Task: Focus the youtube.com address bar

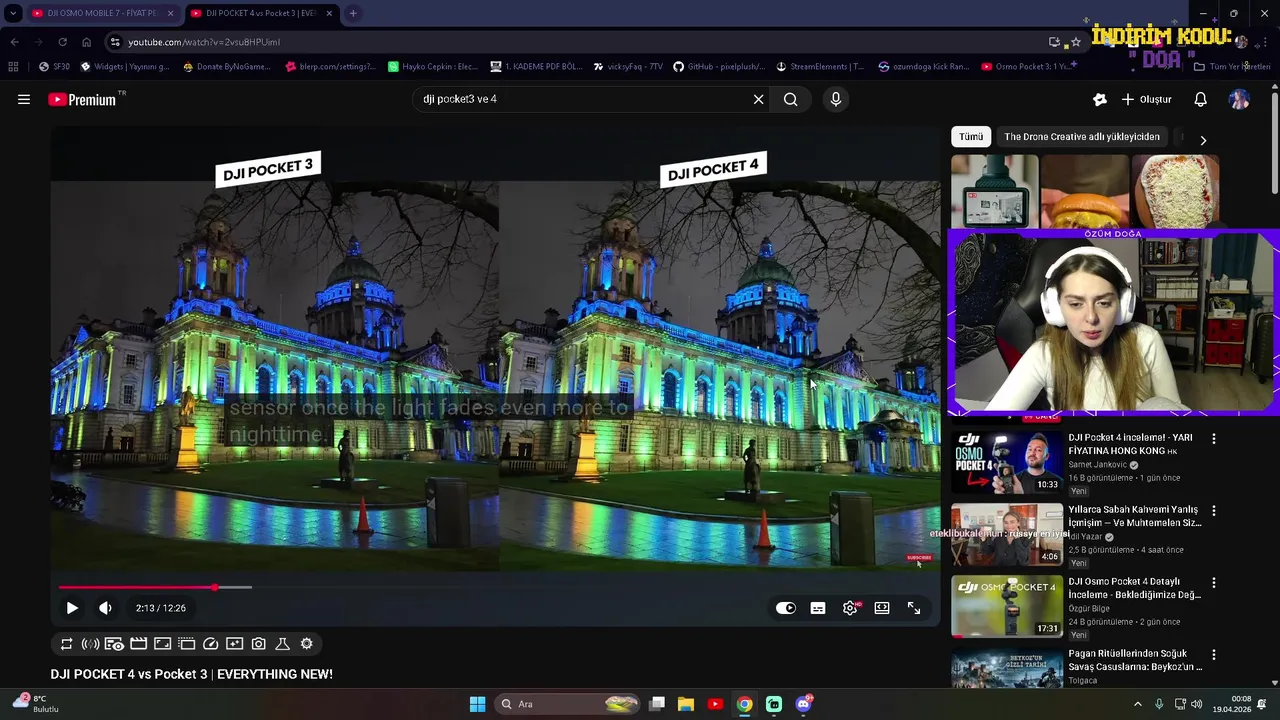Action: click(x=580, y=42)
